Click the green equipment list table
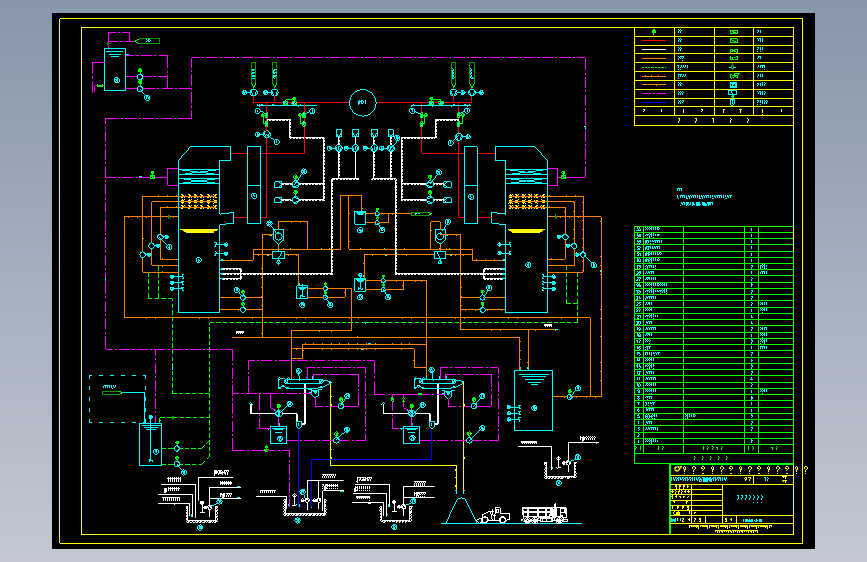Image resolution: width=867 pixels, height=562 pixels. (714, 345)
